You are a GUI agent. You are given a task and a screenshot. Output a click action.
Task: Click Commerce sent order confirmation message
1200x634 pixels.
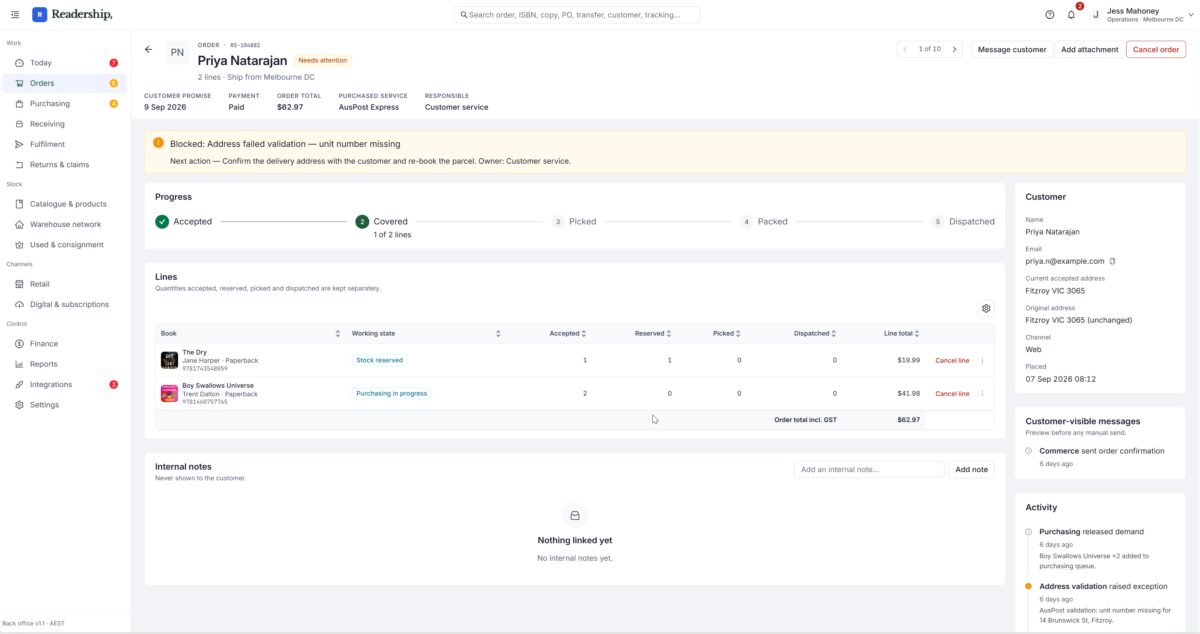(x=1101, y=451)
